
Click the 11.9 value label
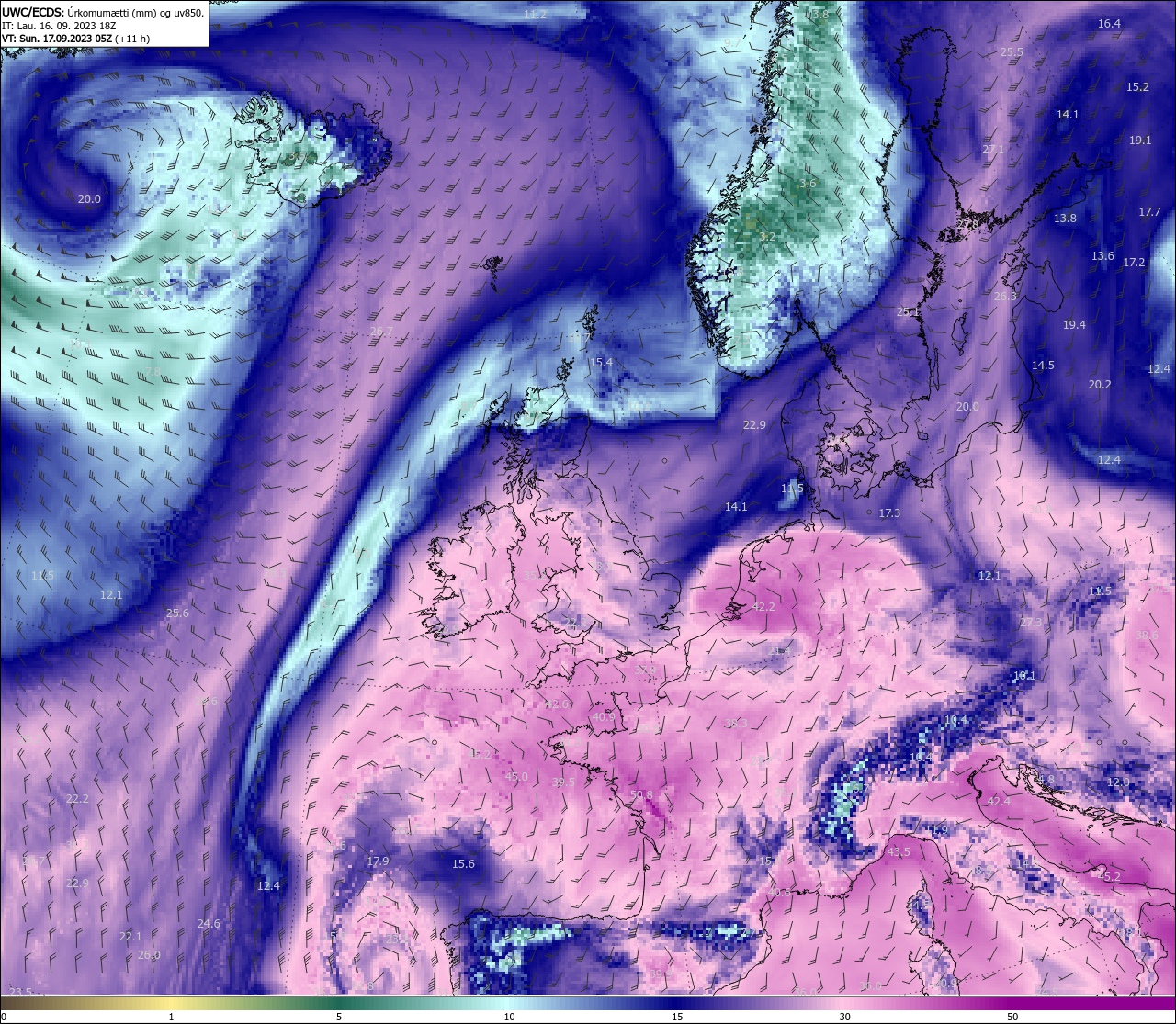(x=935, y=832)
